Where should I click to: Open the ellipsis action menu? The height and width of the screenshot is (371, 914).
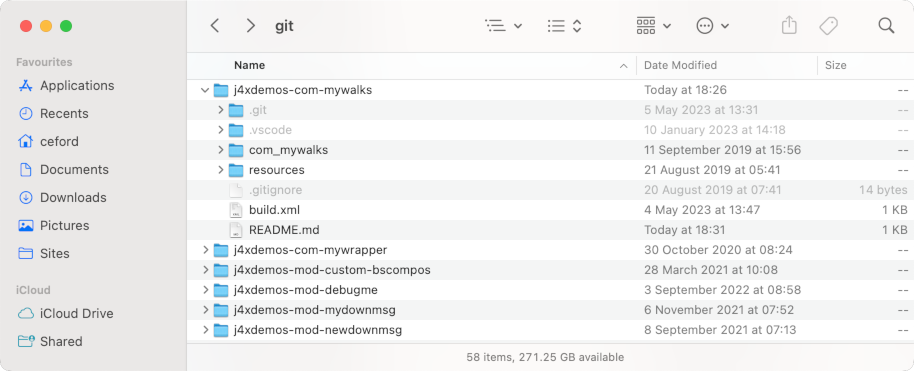(712, 26)
